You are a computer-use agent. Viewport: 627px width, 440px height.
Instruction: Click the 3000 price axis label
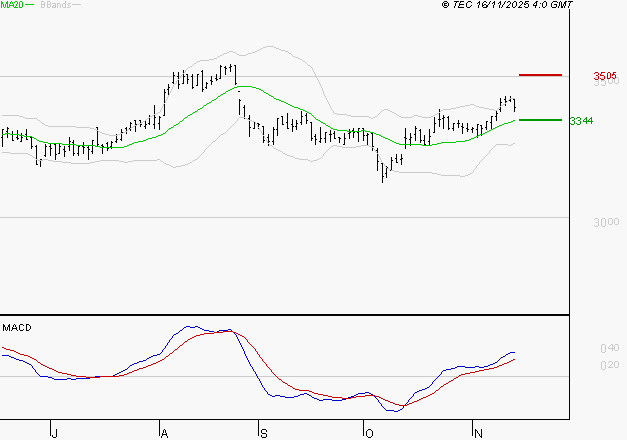point(606,222)
